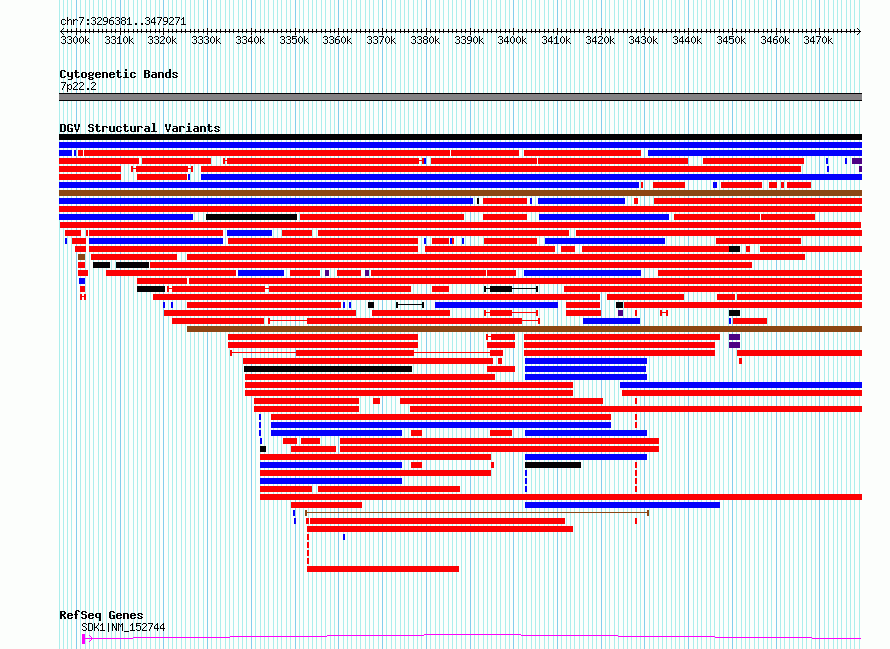Select the brown variant bar starting near 3330k
The image size is (890, 649).
click(524, 329)
